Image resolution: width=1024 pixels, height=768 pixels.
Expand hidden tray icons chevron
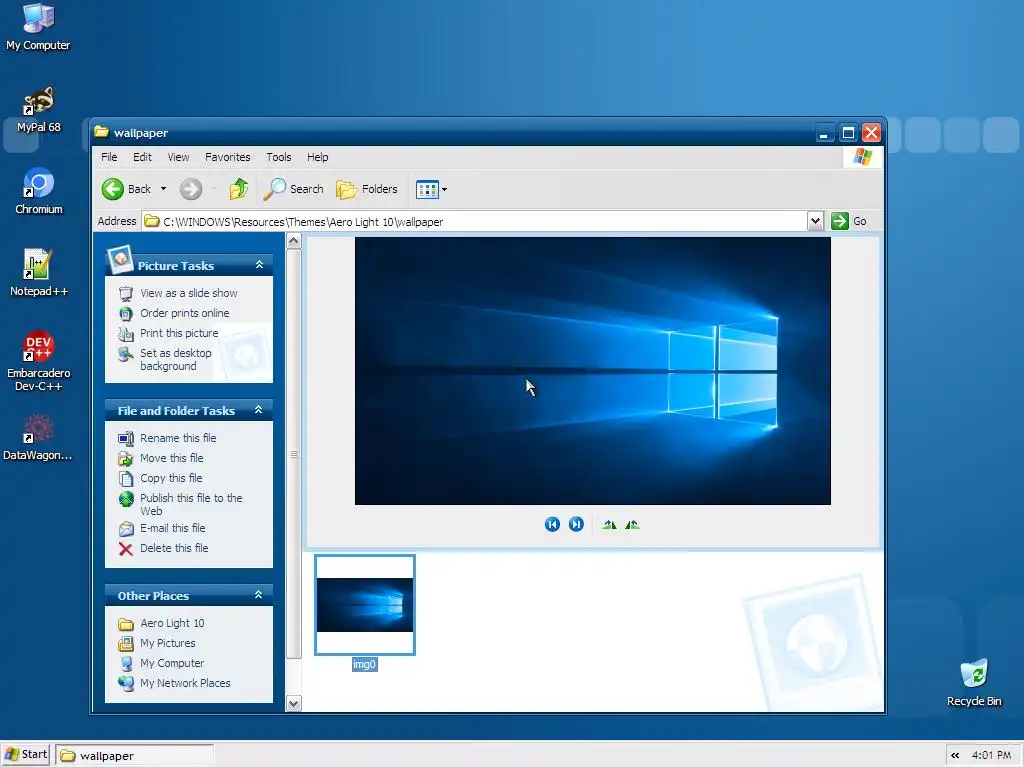click(955, 756)
